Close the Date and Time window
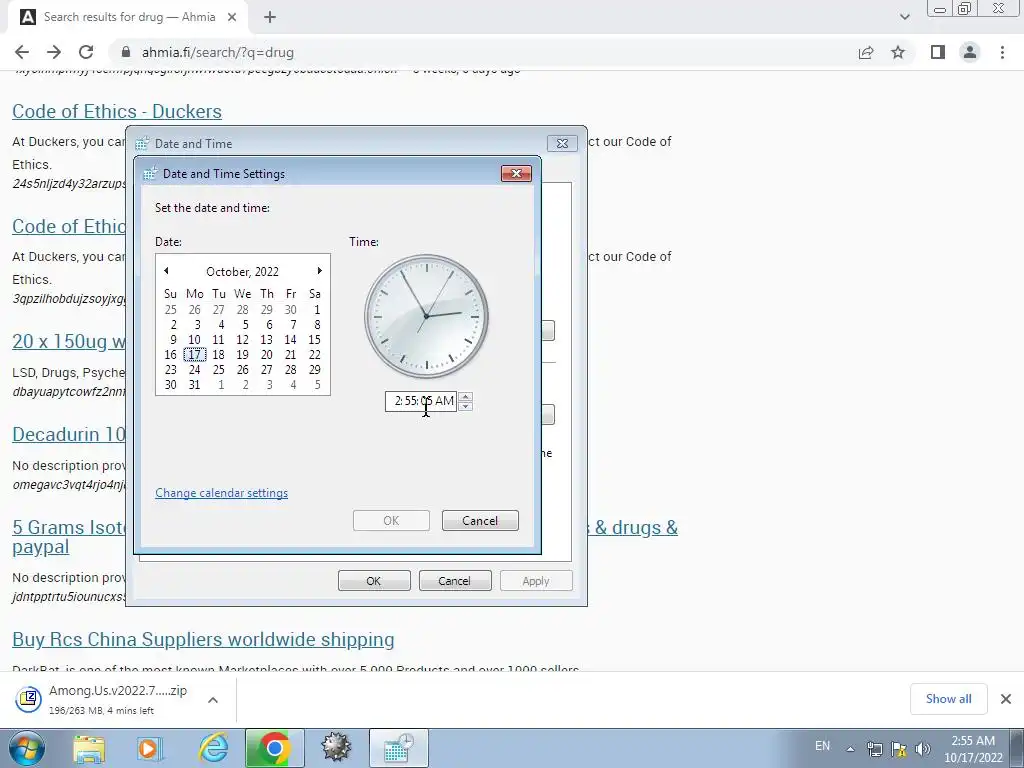 point(562,143)
